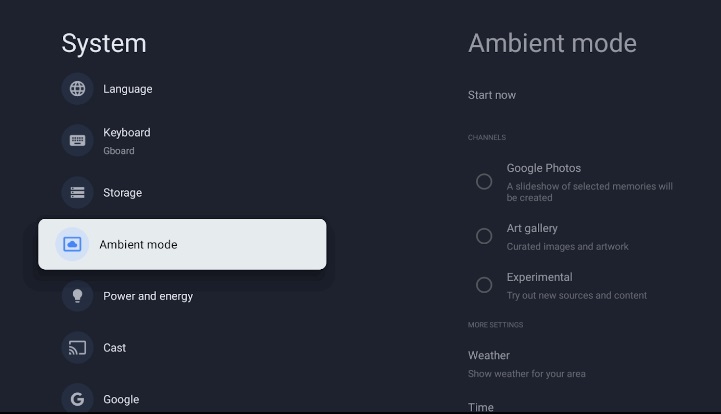Click the highlighted Ambient mode item
The height and width of the screenshot is (414, 721).
pos(182,245)
